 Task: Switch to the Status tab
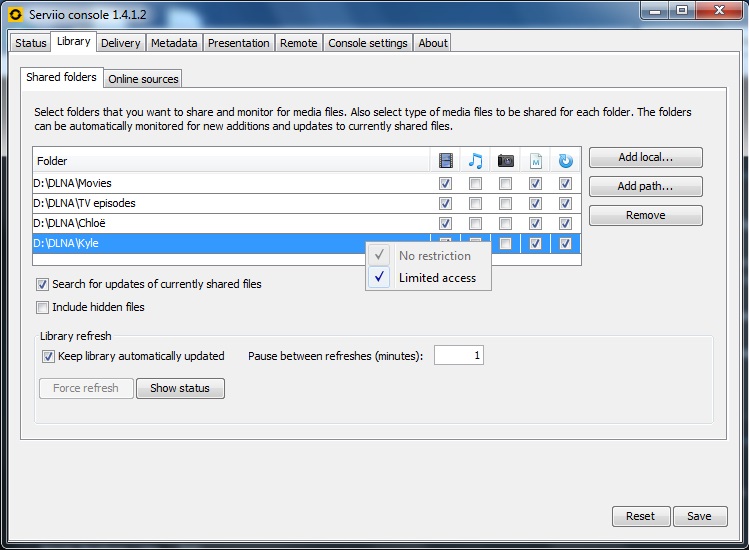click(x=31, y=43)
